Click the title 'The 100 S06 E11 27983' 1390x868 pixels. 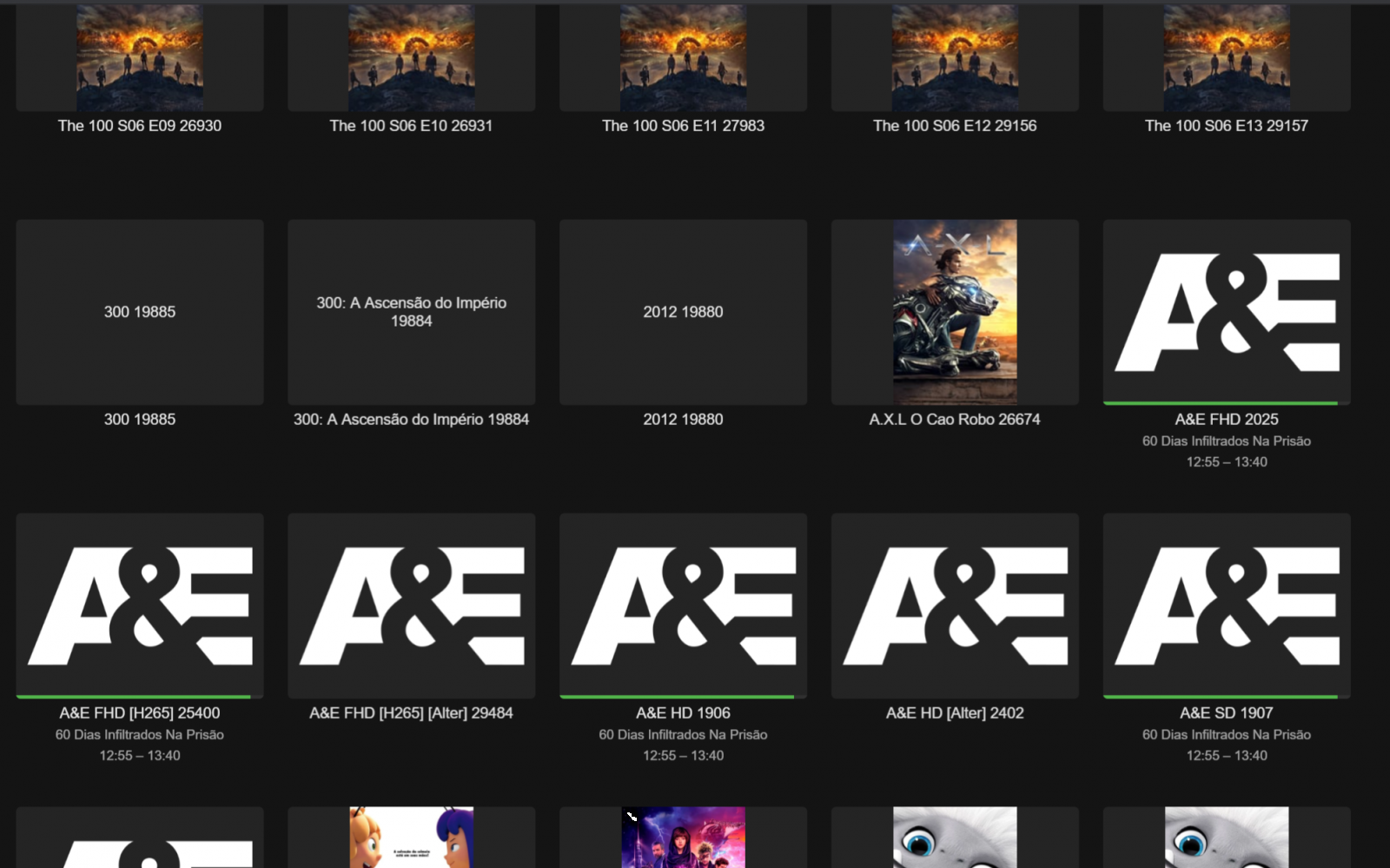point(684,126)
